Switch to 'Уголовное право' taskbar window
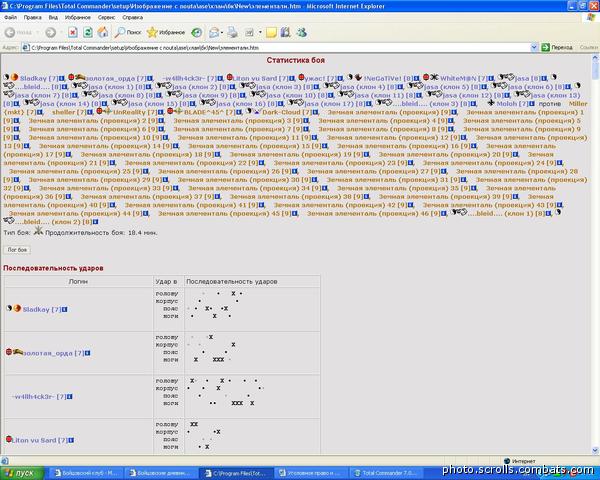The width and height of the screenshot is (600, 480). tap(310, 473)
